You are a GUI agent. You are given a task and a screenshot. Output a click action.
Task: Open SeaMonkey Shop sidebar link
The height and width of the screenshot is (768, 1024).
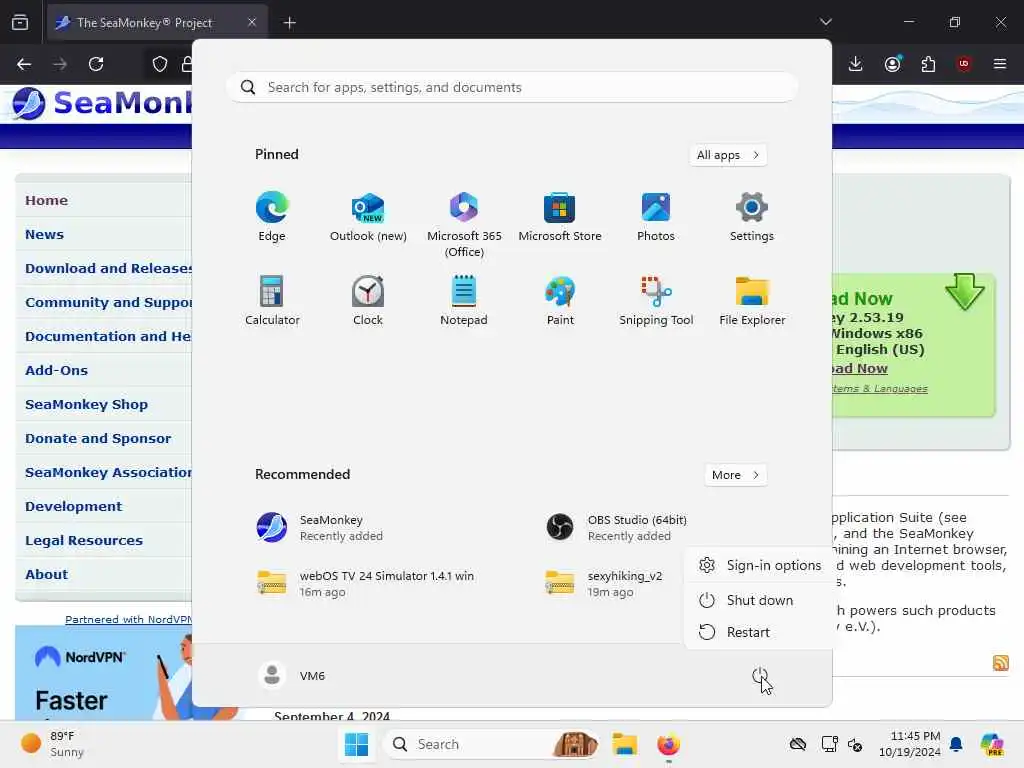tap(86, 404)
